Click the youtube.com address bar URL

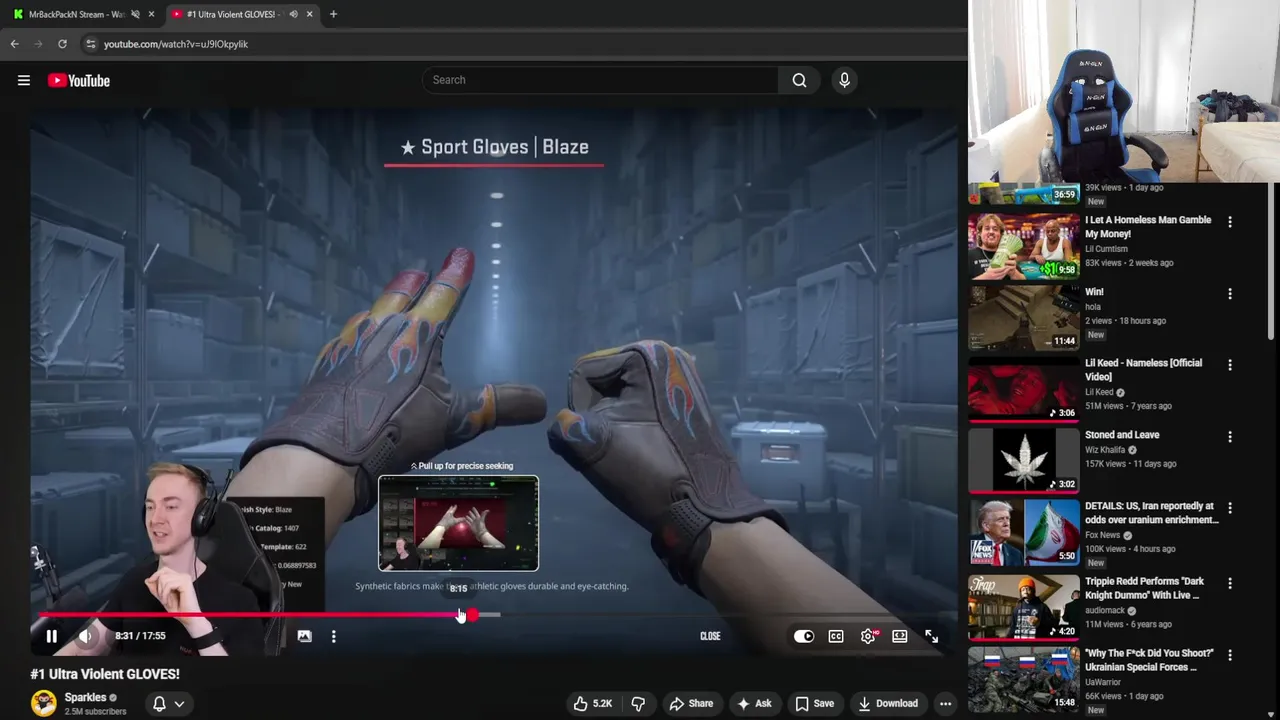[176, 44]
